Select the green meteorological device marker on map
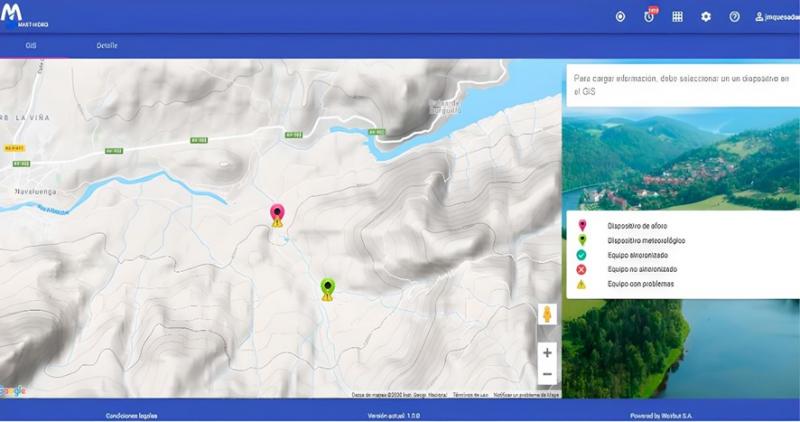Viewport: 800px width, 422px height. coord(327,288)
